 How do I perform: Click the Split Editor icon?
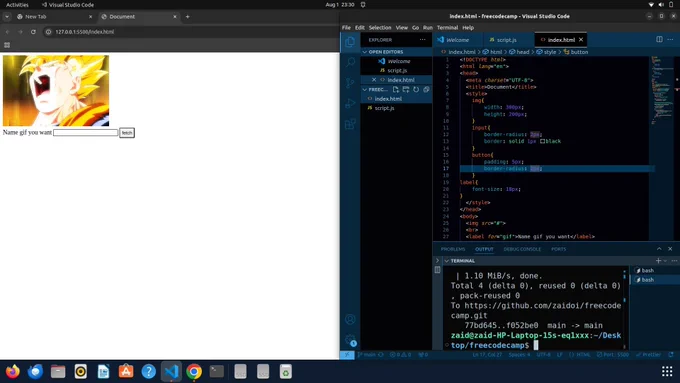coord(659,39)
